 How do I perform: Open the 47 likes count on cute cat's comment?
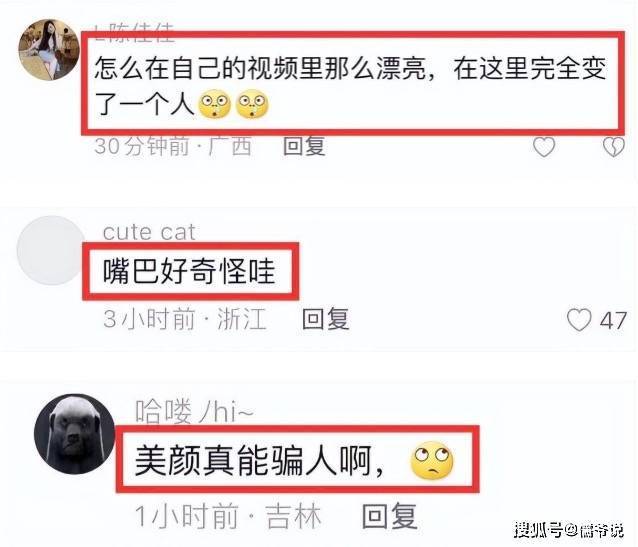pyautogui.click(x=613, y=321)
